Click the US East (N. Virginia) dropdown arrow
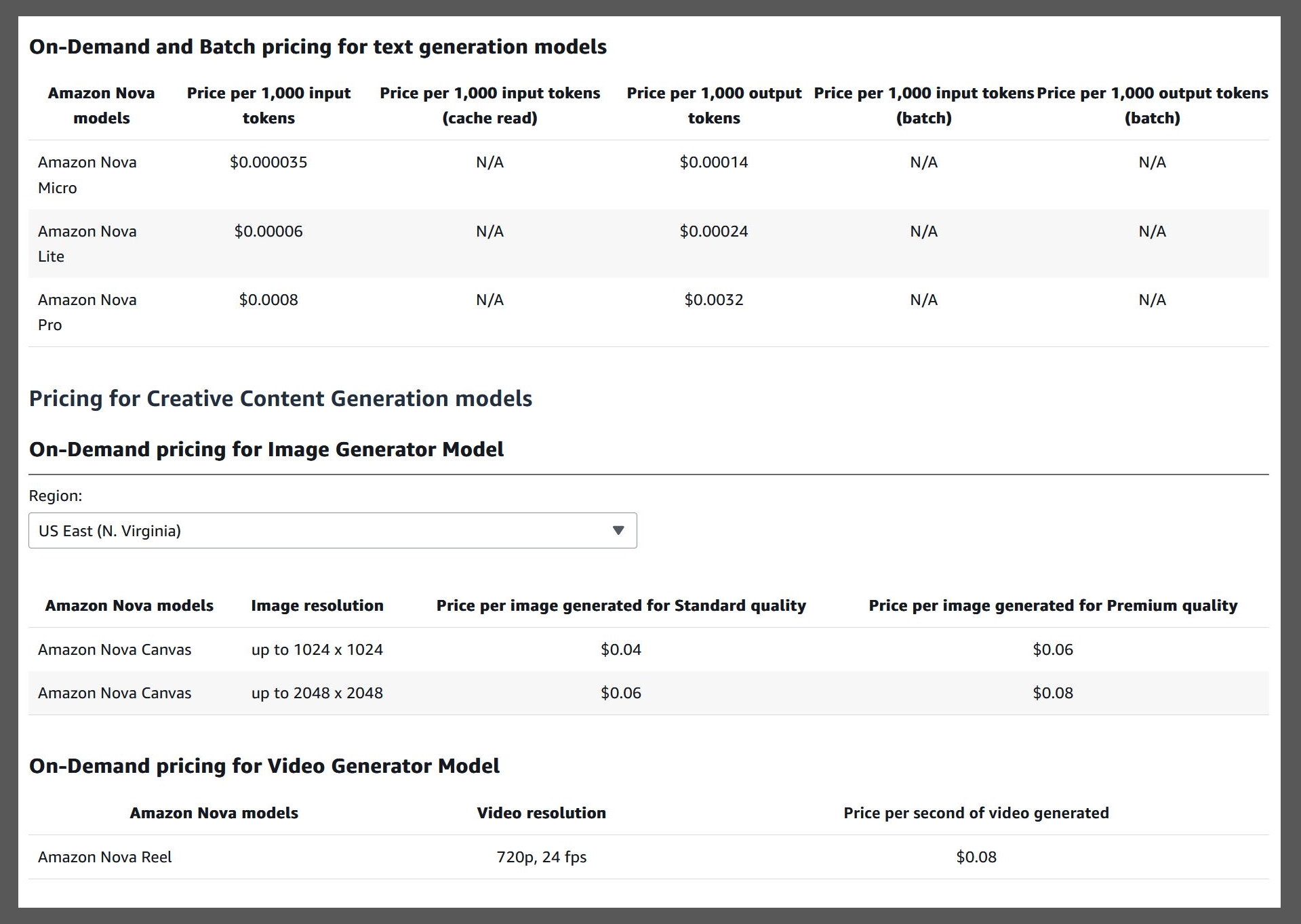This screenshot has width=1301, height=924. coord(618,531)
